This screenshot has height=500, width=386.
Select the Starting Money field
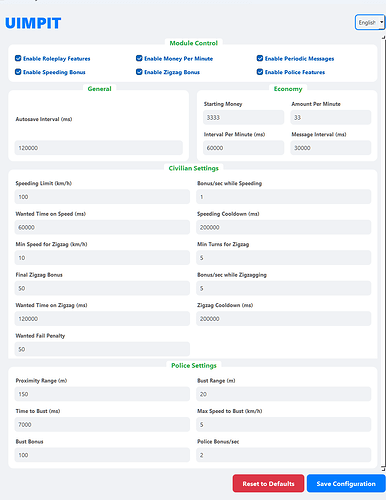[243, 117]
